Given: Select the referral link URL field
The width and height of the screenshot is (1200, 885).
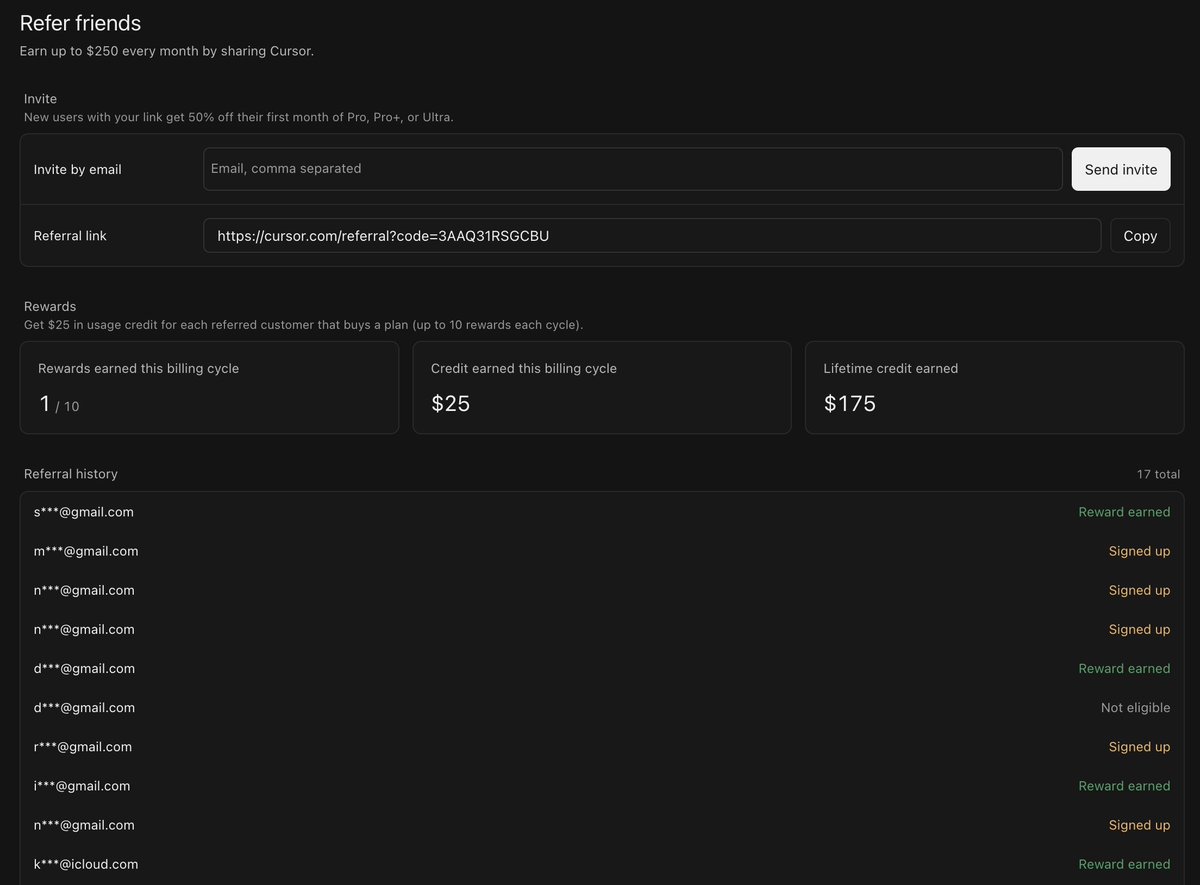Looking at the screenshot, I should pos(652,236).
